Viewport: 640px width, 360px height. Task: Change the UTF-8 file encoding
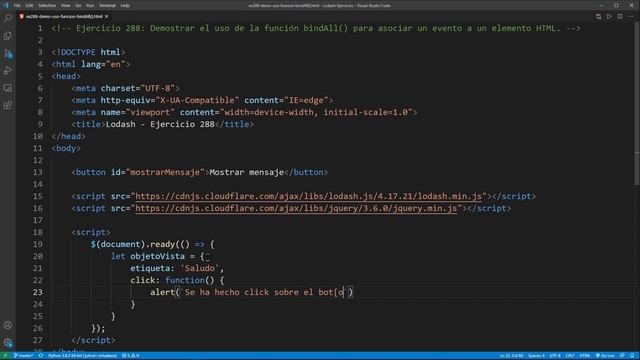click(x=555, y=356)
